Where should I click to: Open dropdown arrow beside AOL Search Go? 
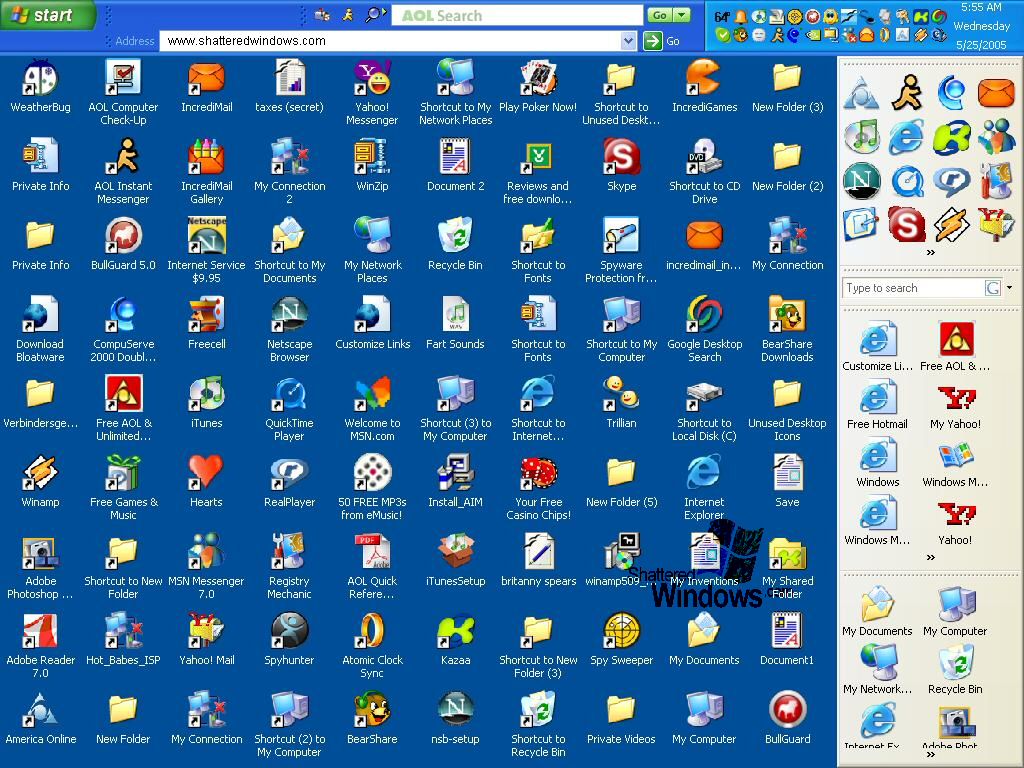[x=682, y=15]
